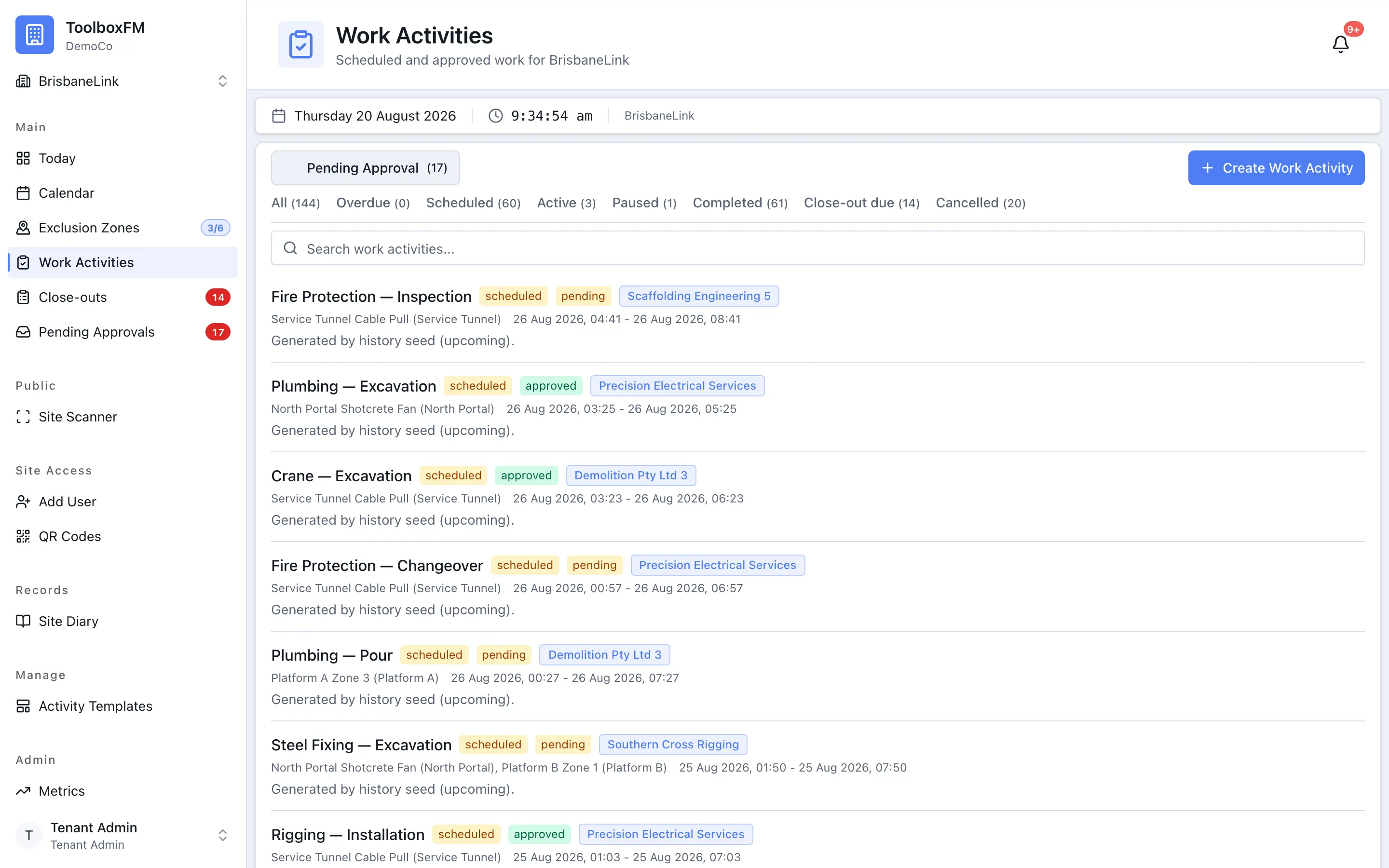Click the Pending Approvals inbox icon
This screenshot has height=868, width=1389.
pos(23,332)
